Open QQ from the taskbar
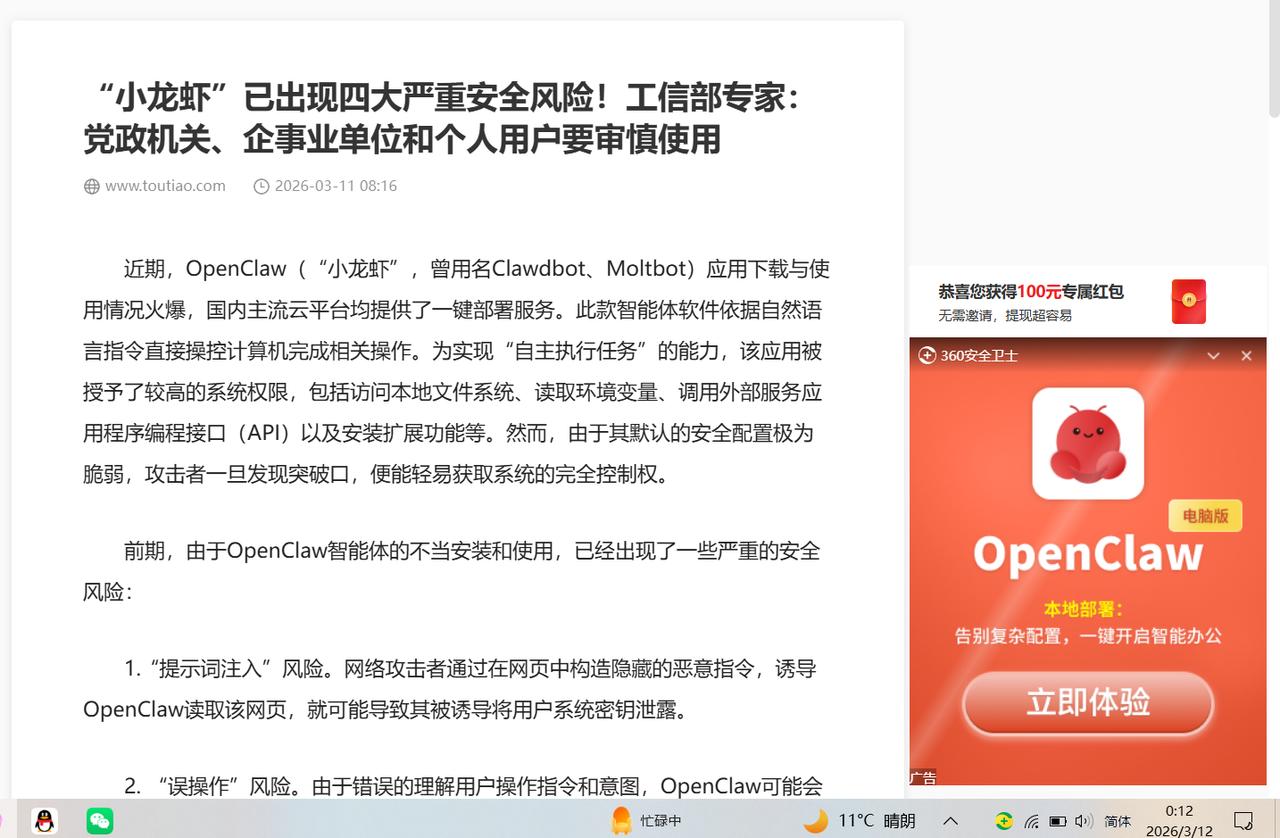Viewport: 1280px width, 838px height. coord(43,820)
